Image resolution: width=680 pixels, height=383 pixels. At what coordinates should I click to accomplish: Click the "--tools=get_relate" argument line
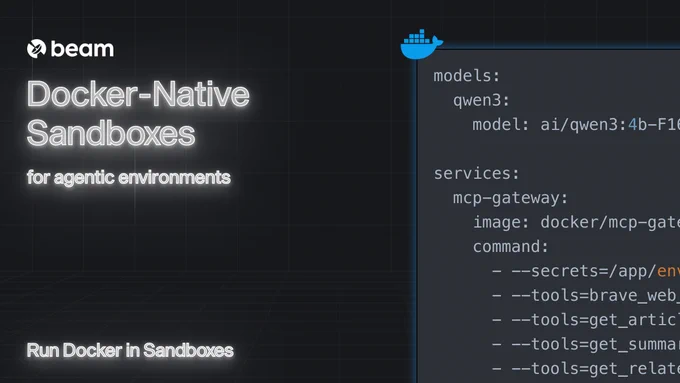click(x=586, y=369)
